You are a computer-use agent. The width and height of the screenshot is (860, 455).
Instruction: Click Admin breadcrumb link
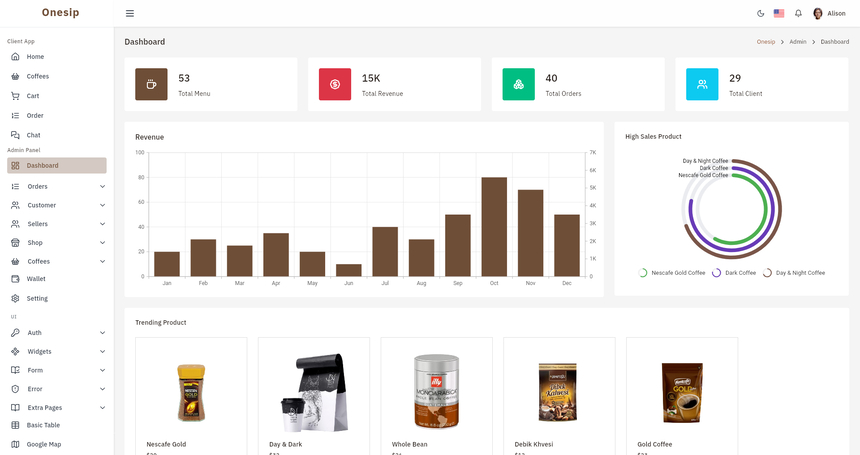[x=797, y=42]
